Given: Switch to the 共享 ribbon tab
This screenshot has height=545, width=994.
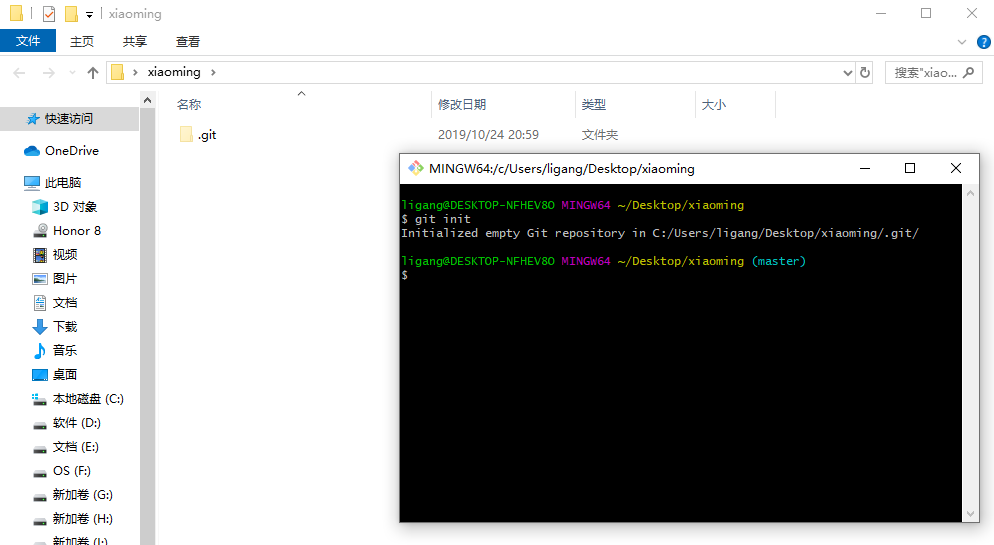Looking at the screenshot, I should [x=134, y=41].
